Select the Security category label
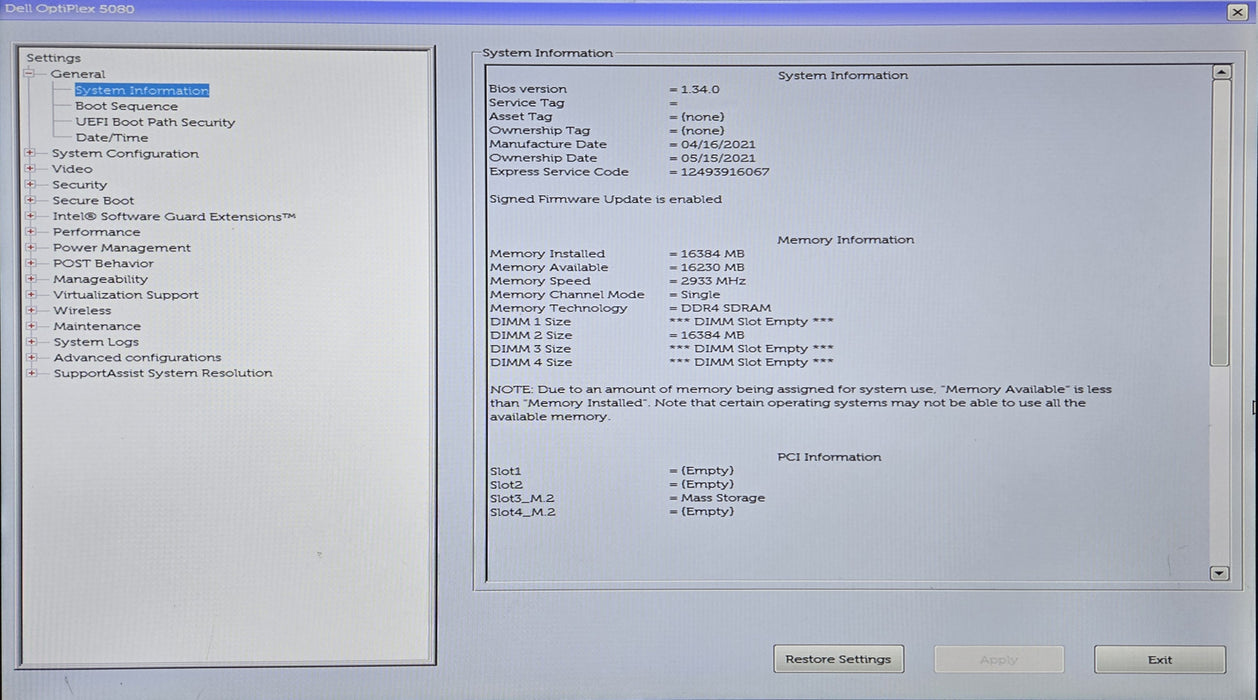 79,185
